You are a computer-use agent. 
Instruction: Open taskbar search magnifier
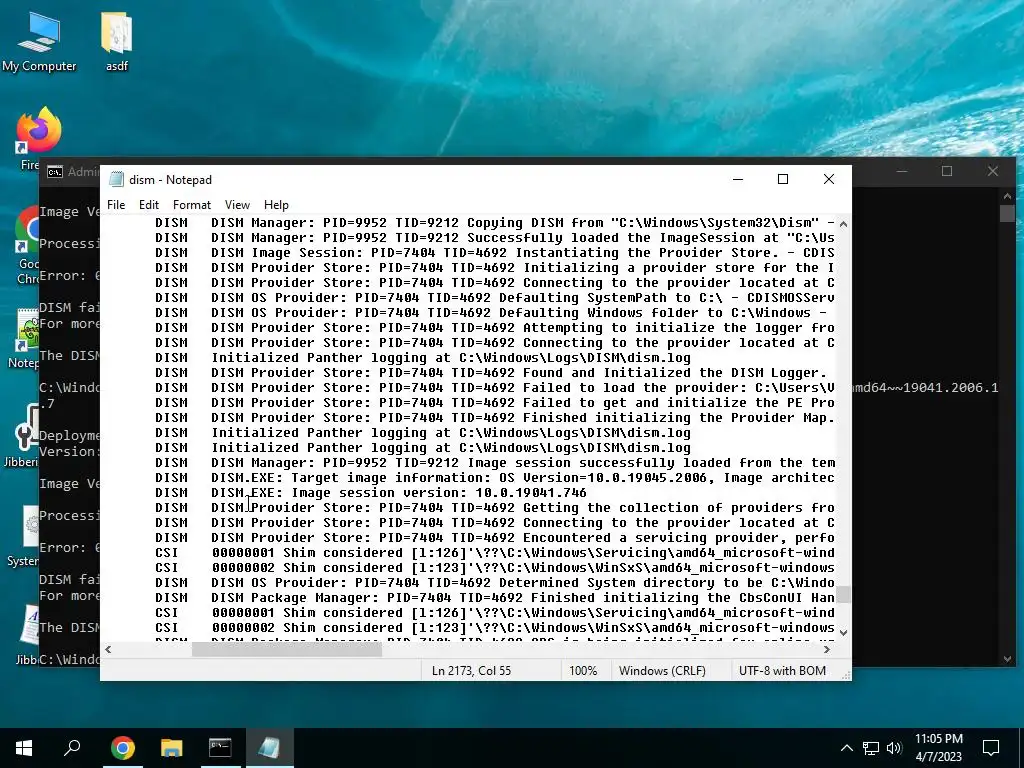[x=72, y=748]
